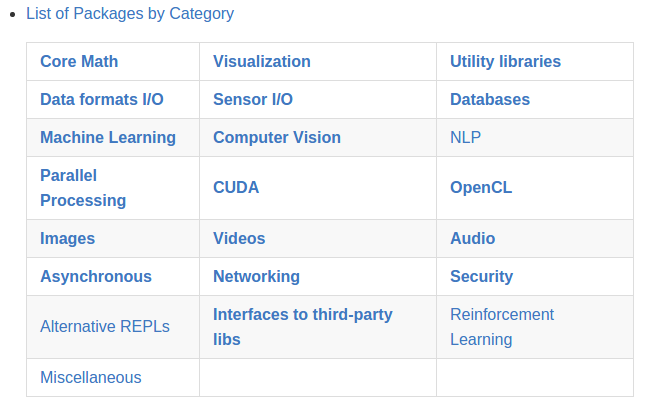Open the Security category link
646x412 pixels.
coord(481,276)
